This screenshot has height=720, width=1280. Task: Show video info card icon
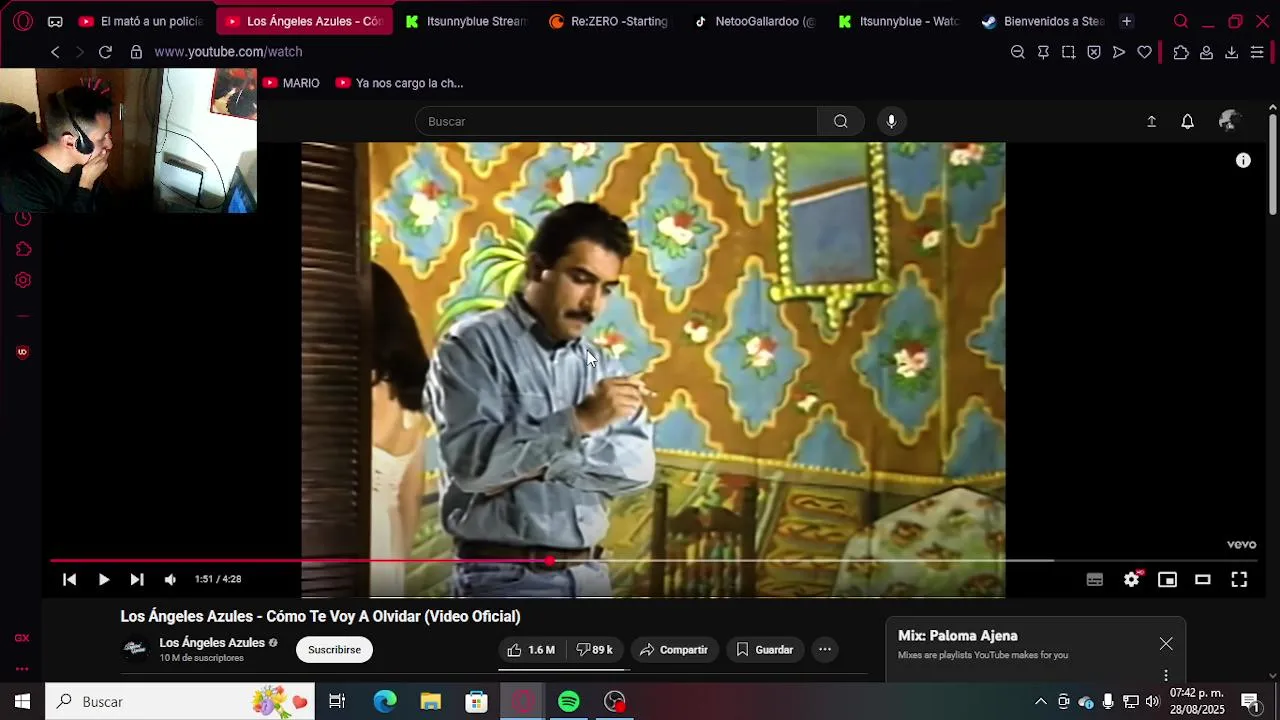1243,160
